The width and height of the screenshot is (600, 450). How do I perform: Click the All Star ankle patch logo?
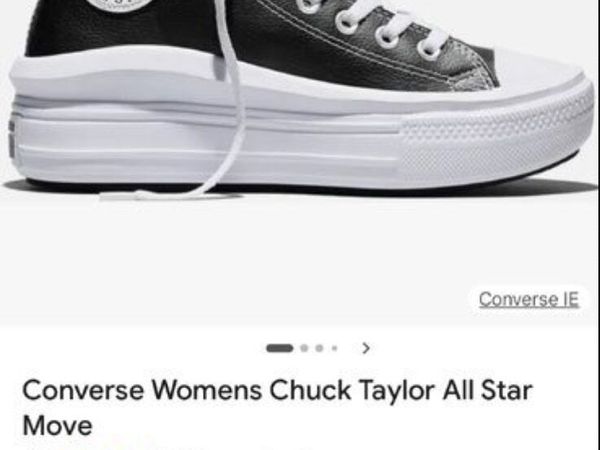120,5
